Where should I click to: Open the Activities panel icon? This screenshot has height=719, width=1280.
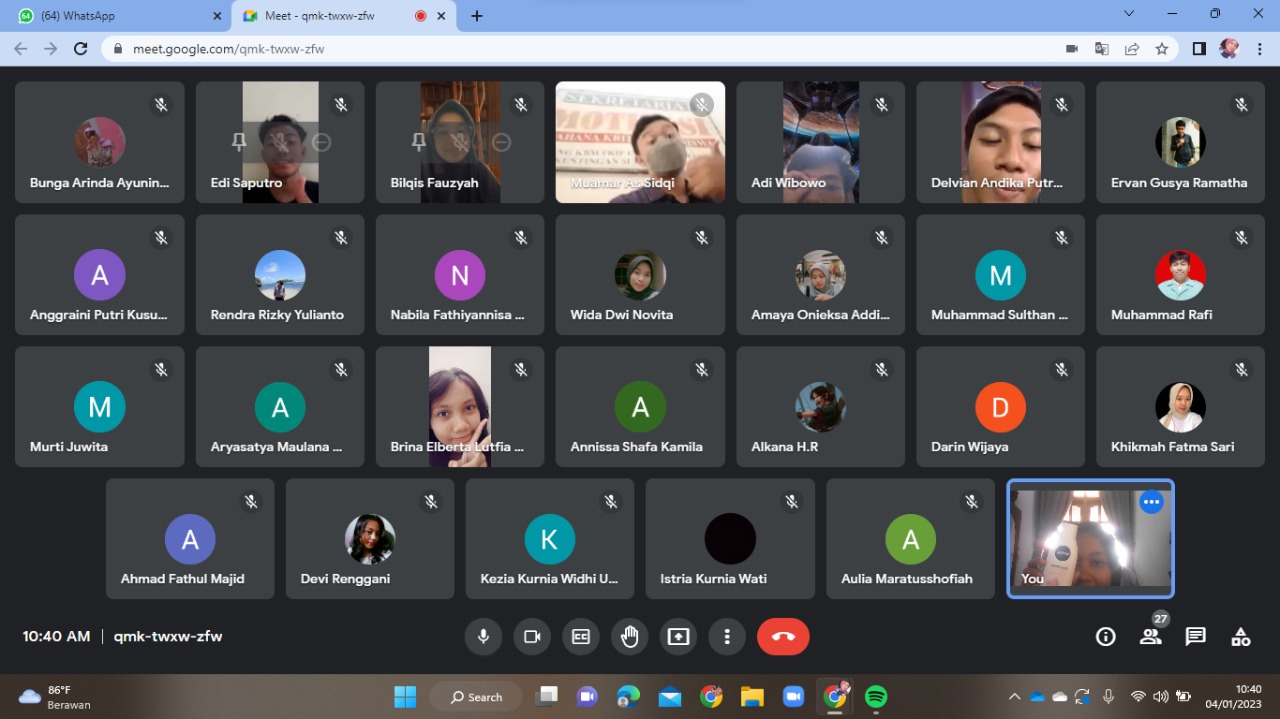point(1240,637)
